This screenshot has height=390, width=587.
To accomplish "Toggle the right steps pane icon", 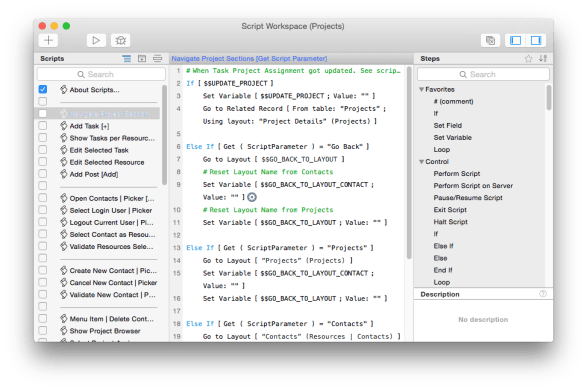I will click(x=536, y=40).
